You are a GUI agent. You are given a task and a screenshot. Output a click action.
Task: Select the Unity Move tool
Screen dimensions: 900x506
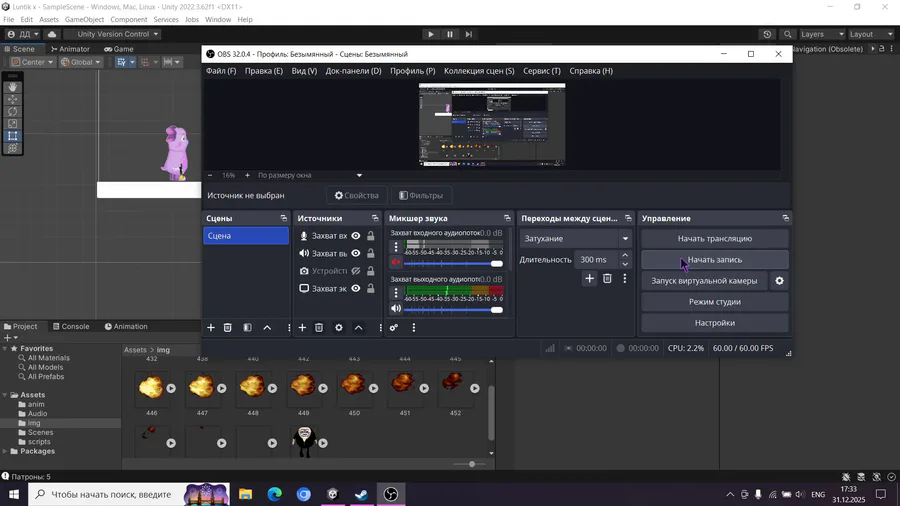pos(12,99)
